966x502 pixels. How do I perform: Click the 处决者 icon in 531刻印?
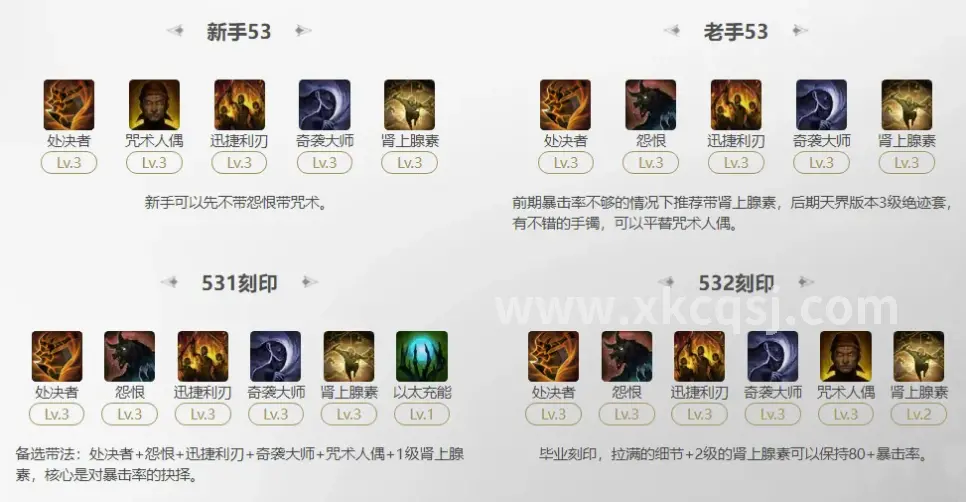pyautogui.click(x=57, y=357)
